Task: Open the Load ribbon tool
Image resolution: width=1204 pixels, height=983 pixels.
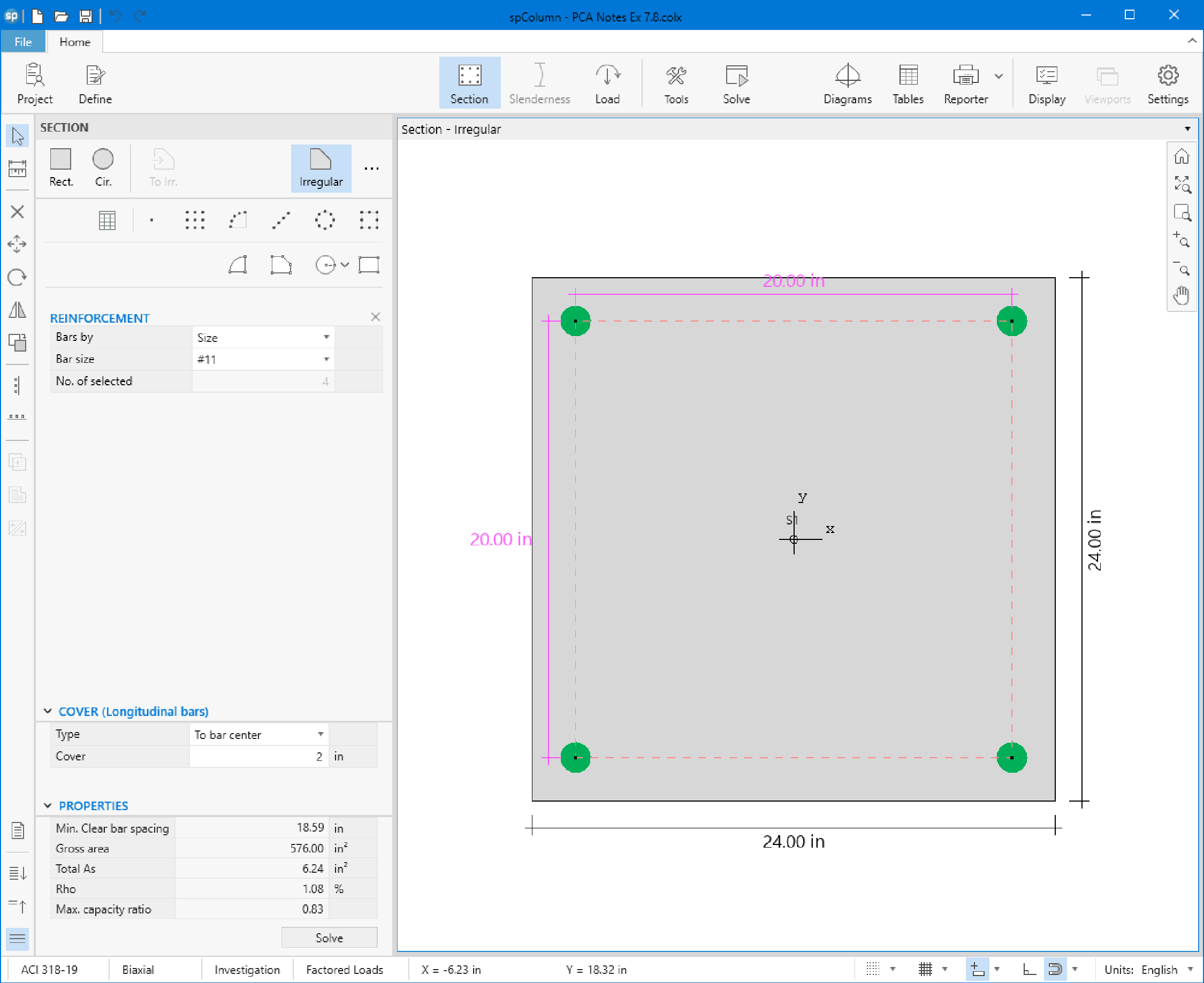Action: (607, 83)
